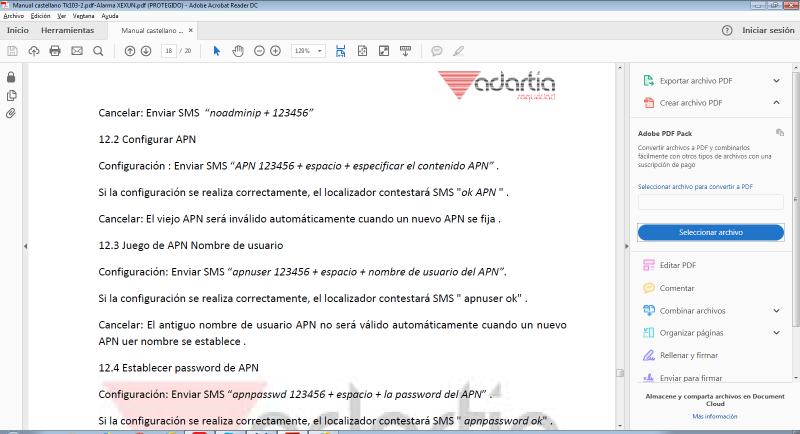This screenshot has width=800, height=434.
Task: Click the zoom in plus icon
Action: tap(276, 51)
